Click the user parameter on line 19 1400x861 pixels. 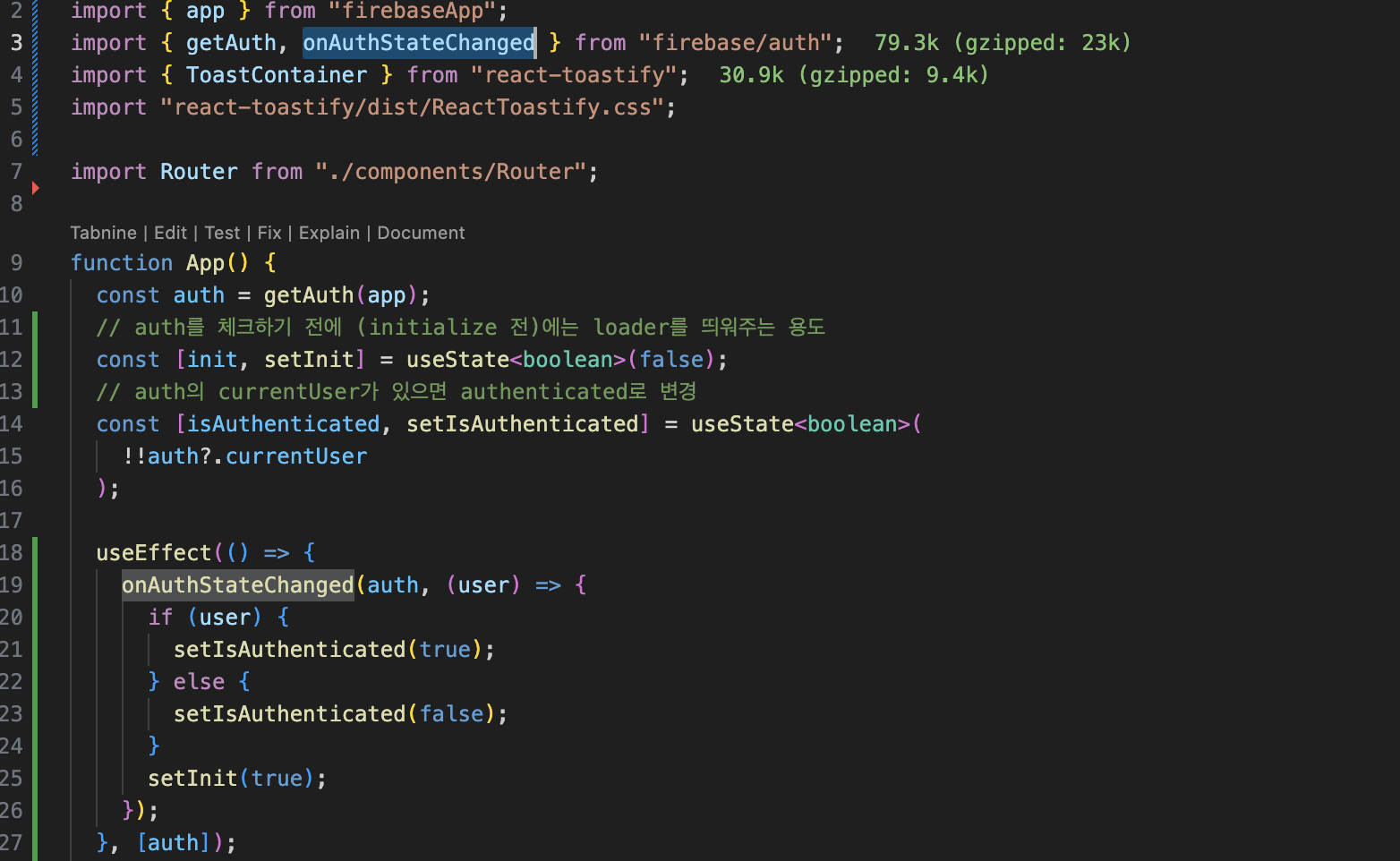[483, 585]
